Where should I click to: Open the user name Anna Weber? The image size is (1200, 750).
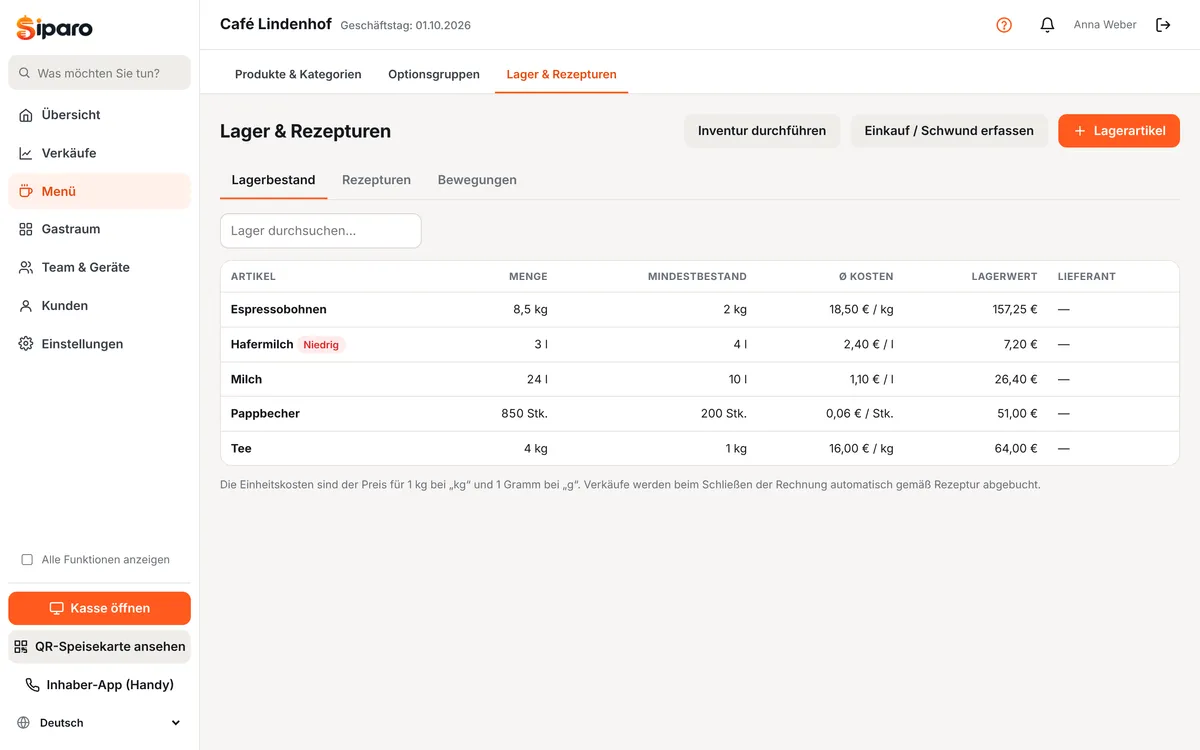pyautogui.click(x=1105, y=25)
